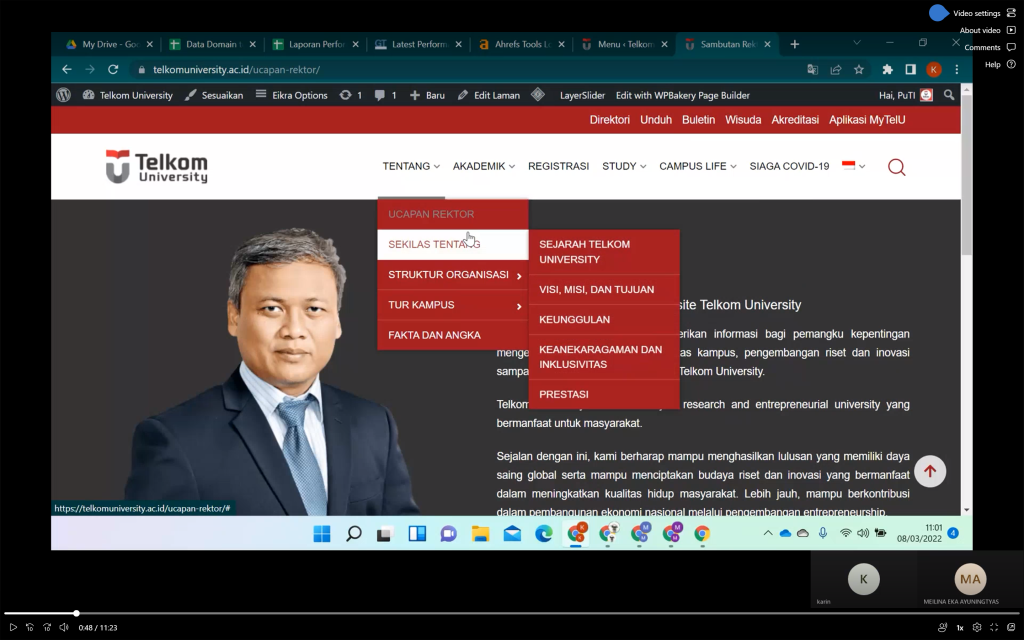Click the scroll-to-top arrow button
This screenshot has height=640, width=1024.
click(x=930, y=472)
